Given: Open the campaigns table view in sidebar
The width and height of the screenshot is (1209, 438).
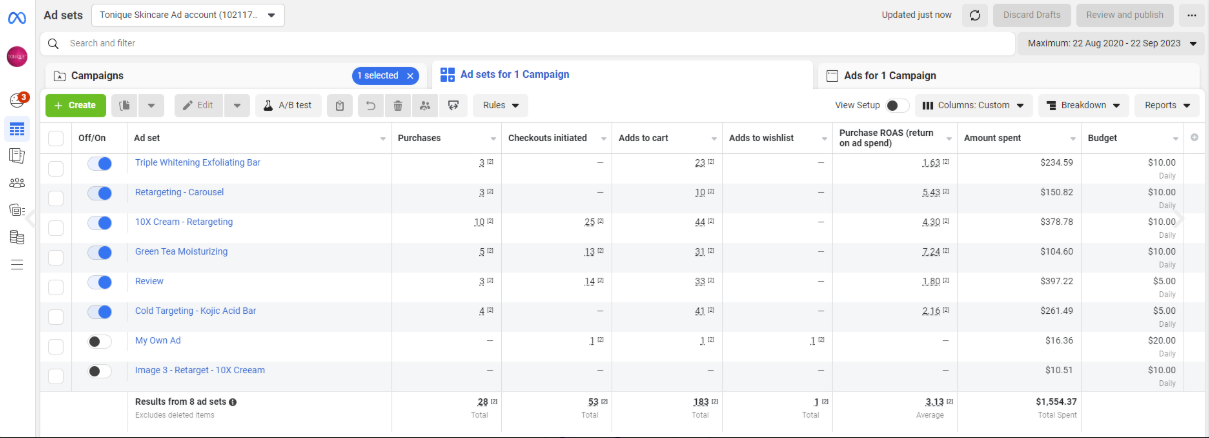Looking at the screenshot, I should [17, 128].
